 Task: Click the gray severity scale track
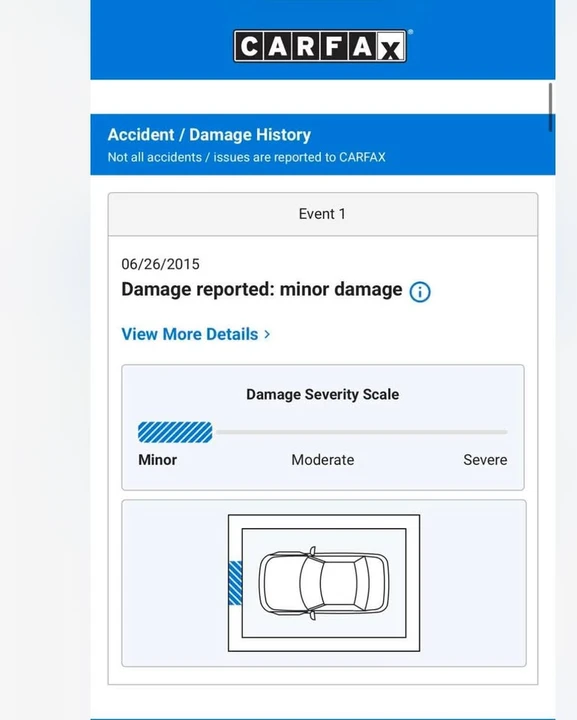tap(362, 432)
